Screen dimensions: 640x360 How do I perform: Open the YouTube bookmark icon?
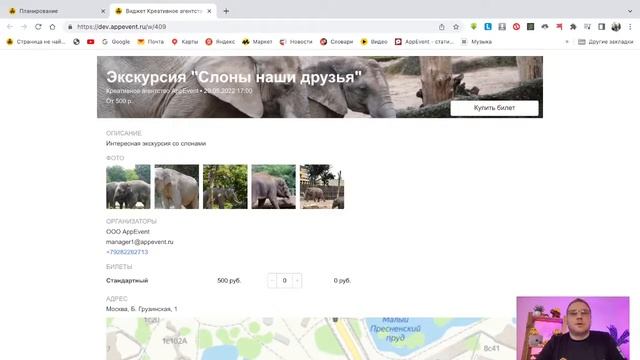coord(91,42)
